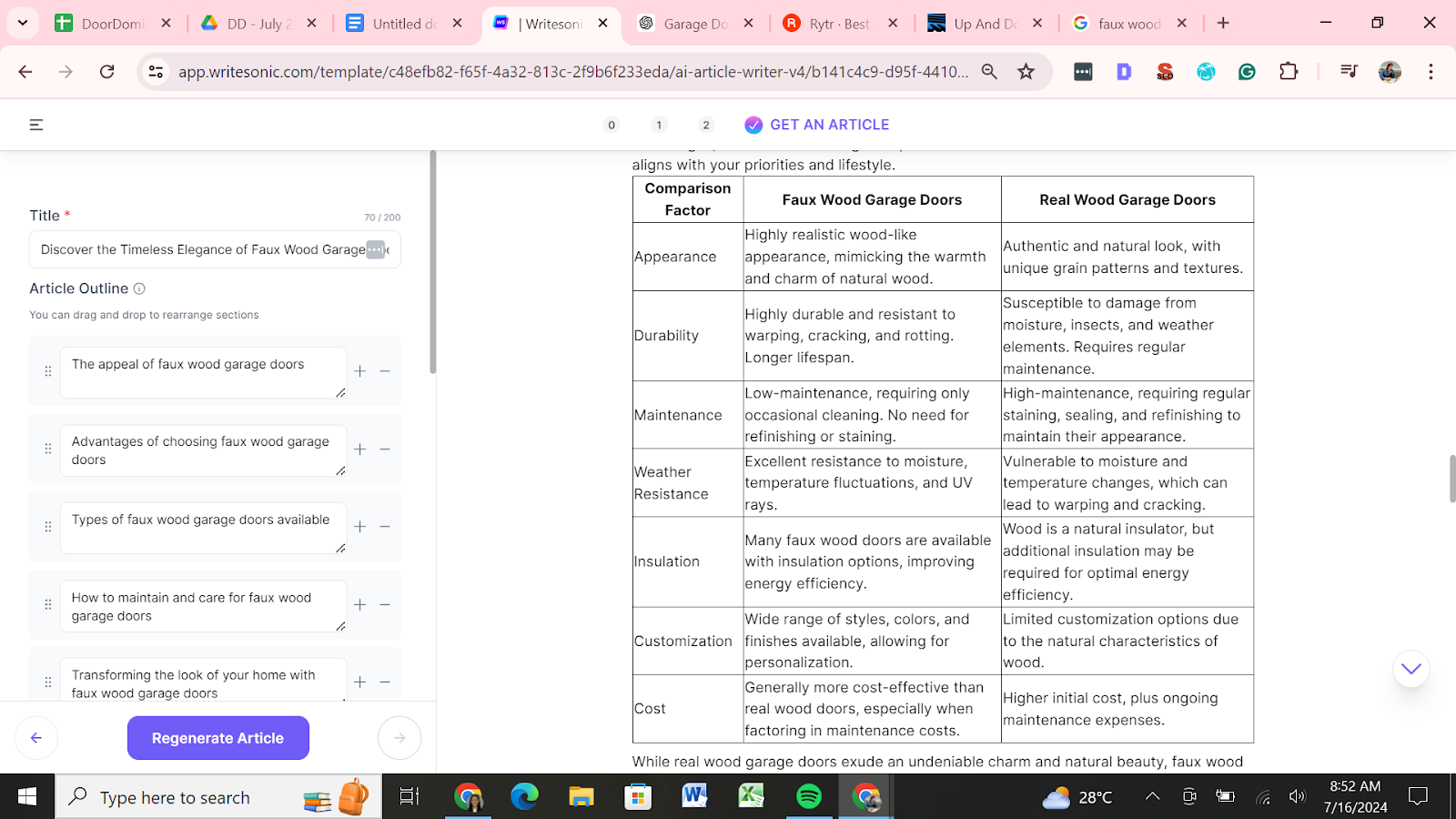Grab the drag handle for 'Types of faux wood' section
Image resolution: width=1456 pixels, height=819 pixels.
(48, 527)
